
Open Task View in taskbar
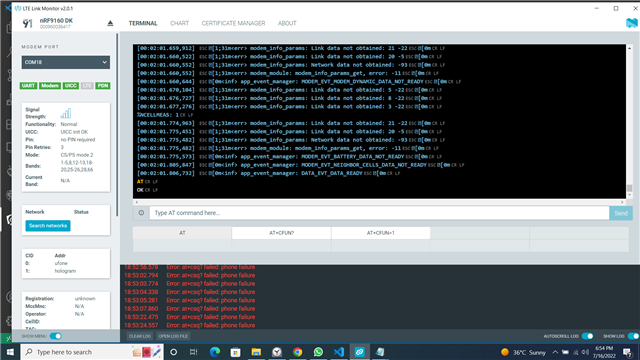pyautogui.click(x=194, y=352)
